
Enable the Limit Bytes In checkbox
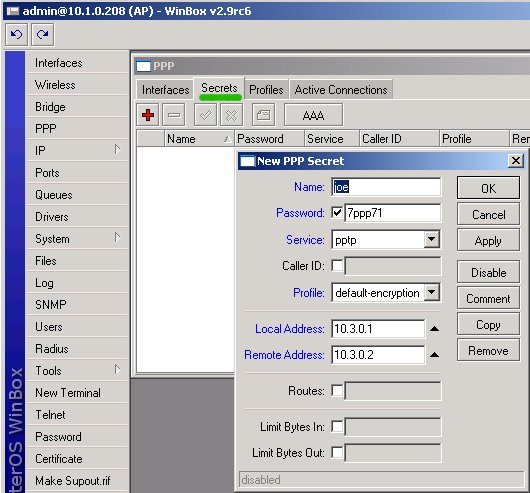pos(337,426)
